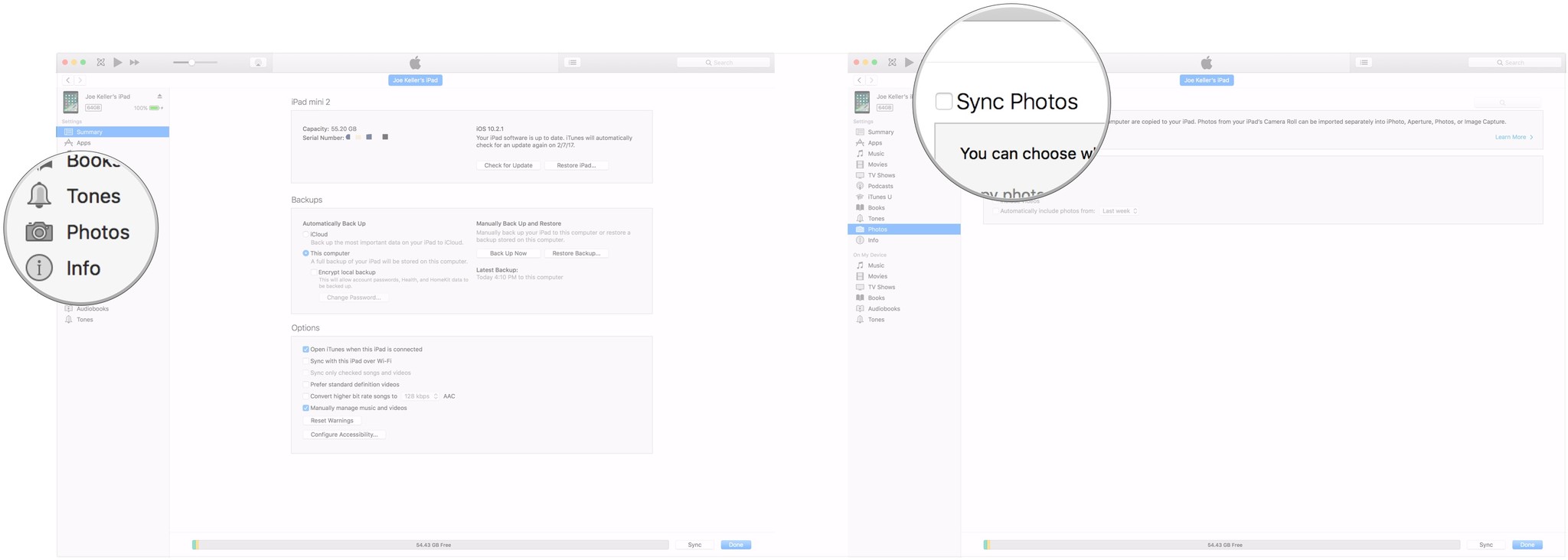Go back using the right window's back chevron
1568x560 pixels.
tap(860, 80)
